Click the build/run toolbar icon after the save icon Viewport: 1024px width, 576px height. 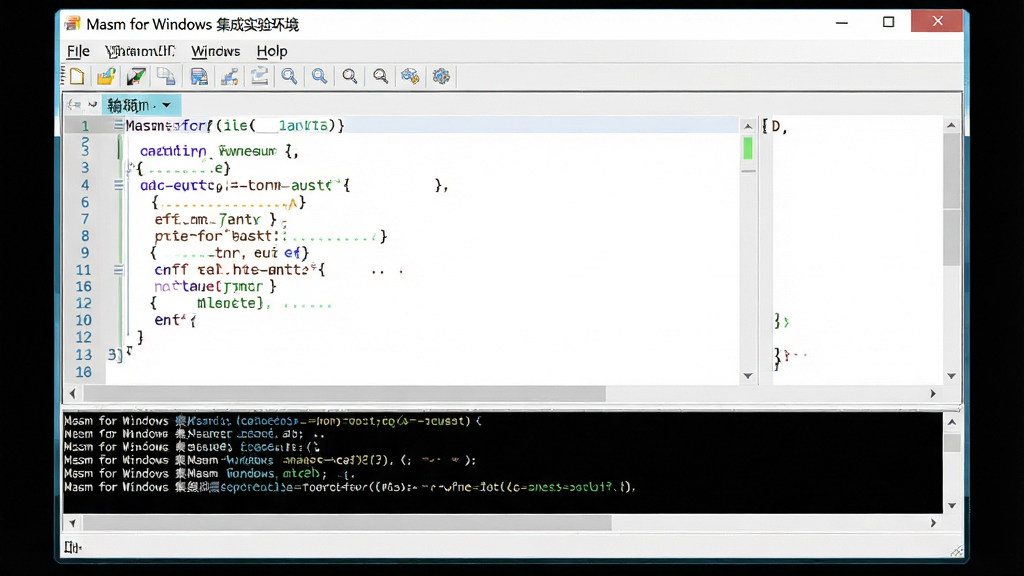click(229, 76)
